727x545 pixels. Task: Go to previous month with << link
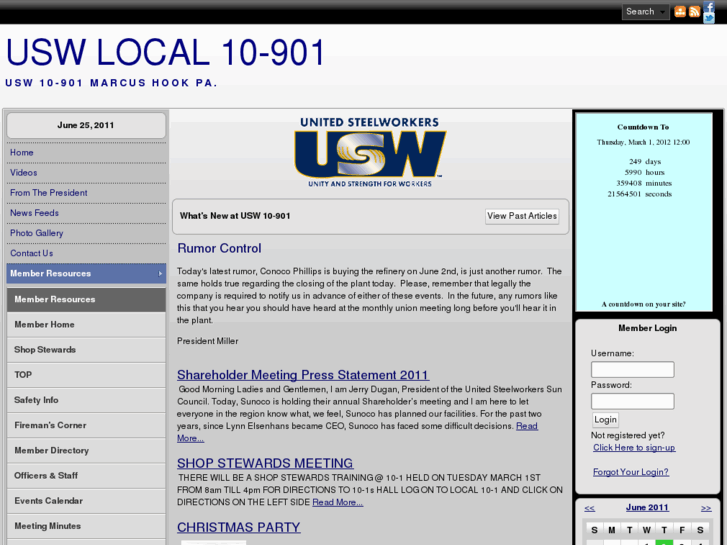pyautogui.click(x=589, y=508)
